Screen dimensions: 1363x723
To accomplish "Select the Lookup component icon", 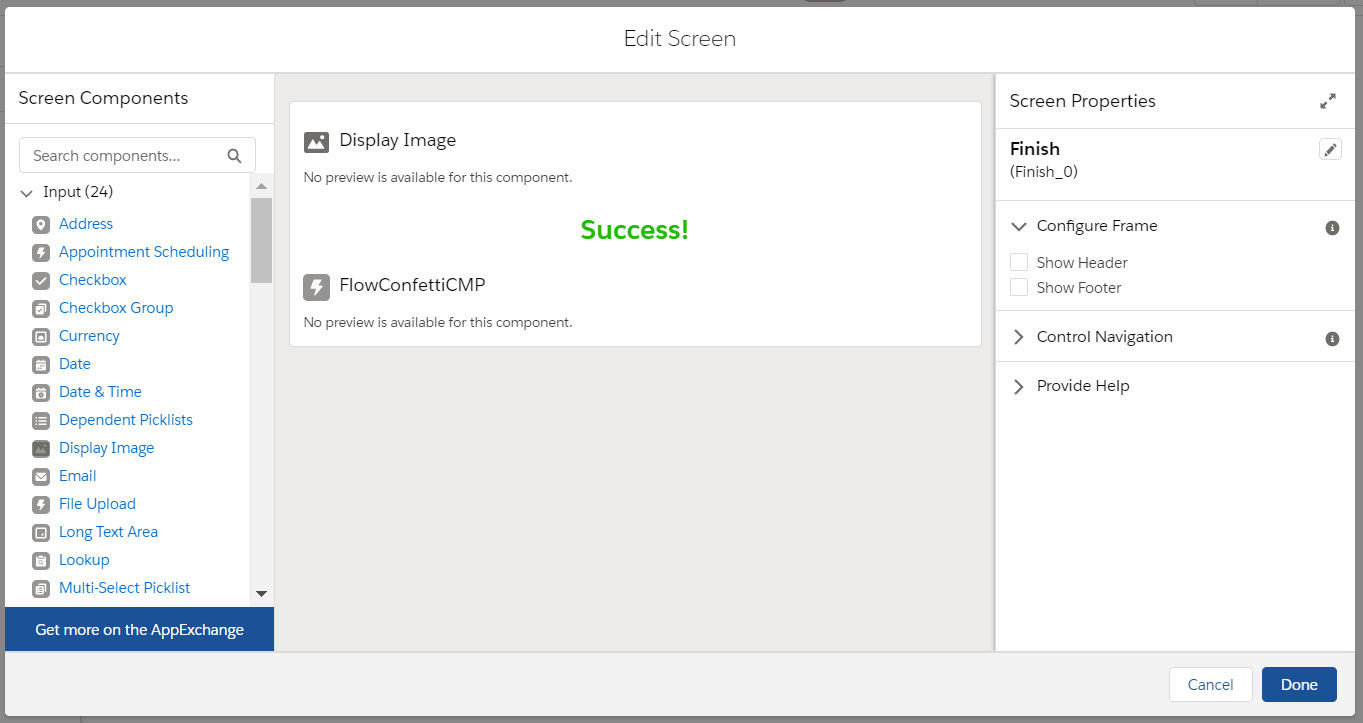I will click(40, 560).
